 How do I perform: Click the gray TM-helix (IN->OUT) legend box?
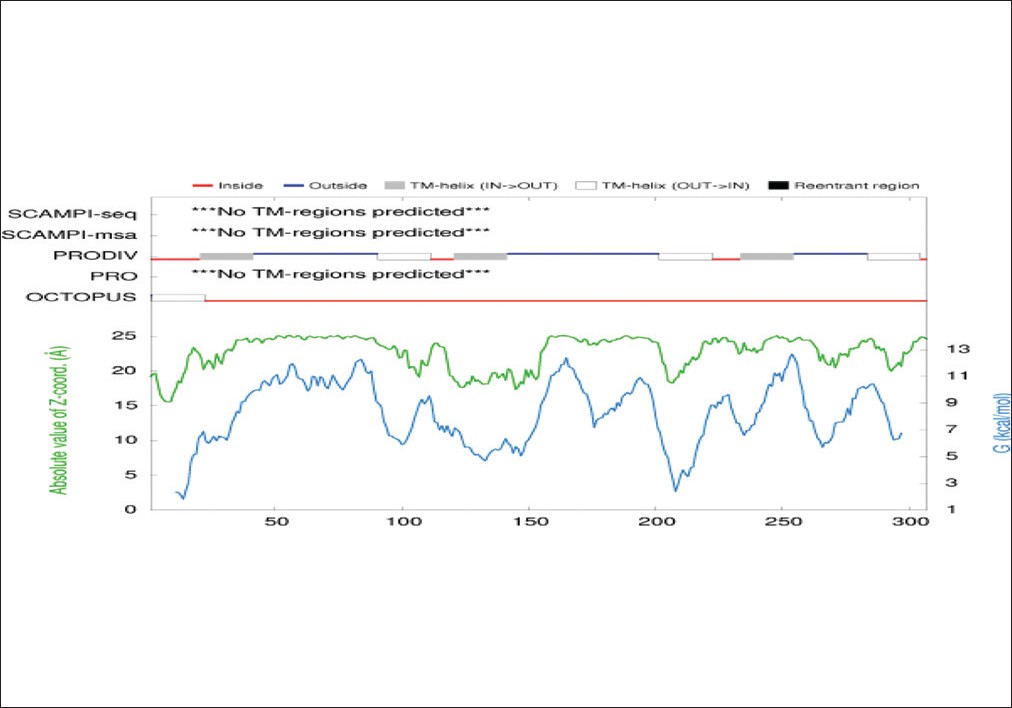click(x=393, y=185)
